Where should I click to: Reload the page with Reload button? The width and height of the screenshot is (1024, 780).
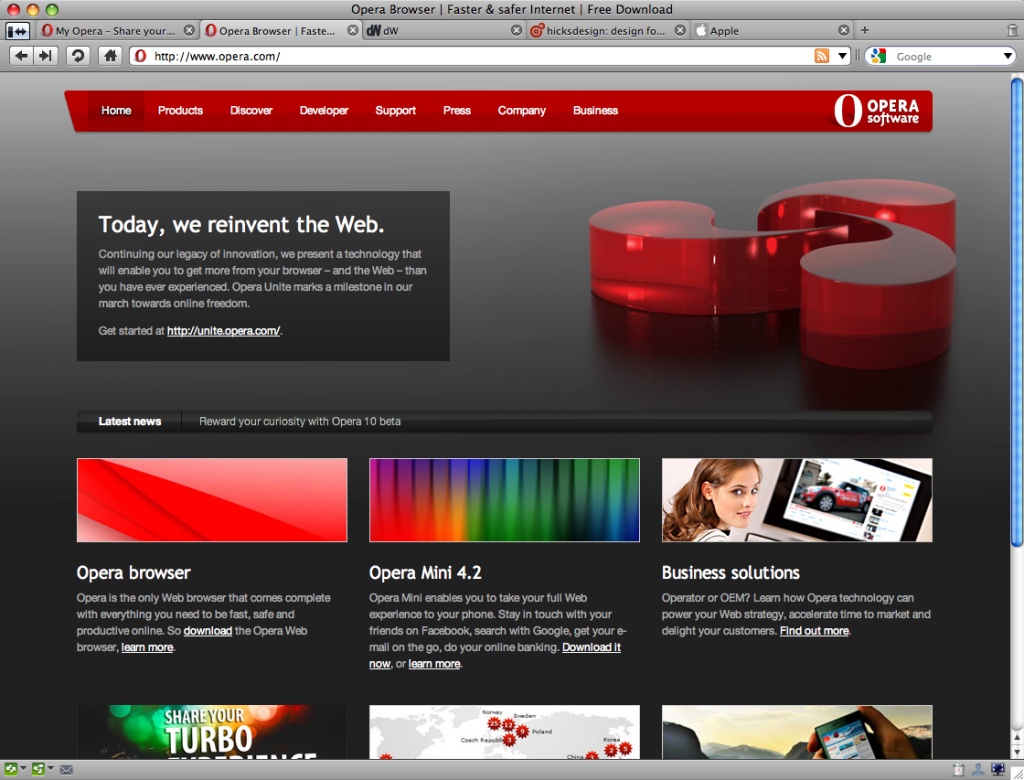(78, 56)
